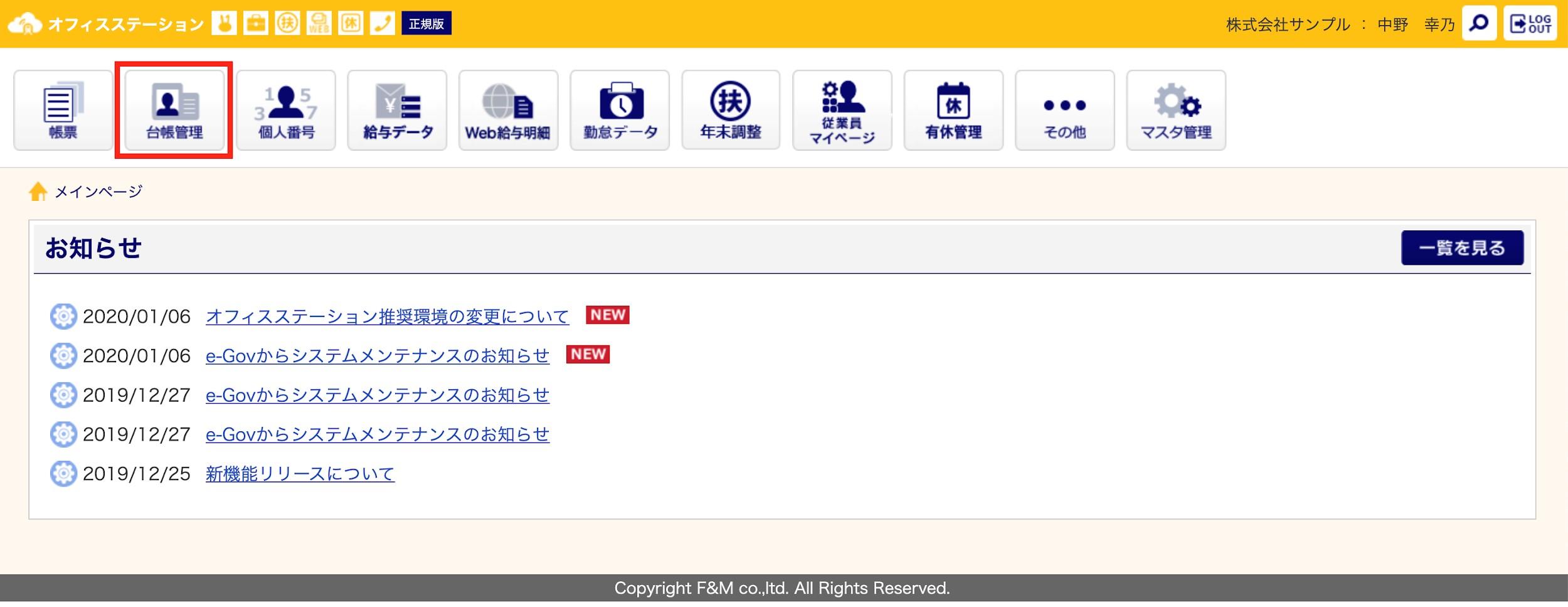
Task: Click the telephone icon in header
Action: 382,24
